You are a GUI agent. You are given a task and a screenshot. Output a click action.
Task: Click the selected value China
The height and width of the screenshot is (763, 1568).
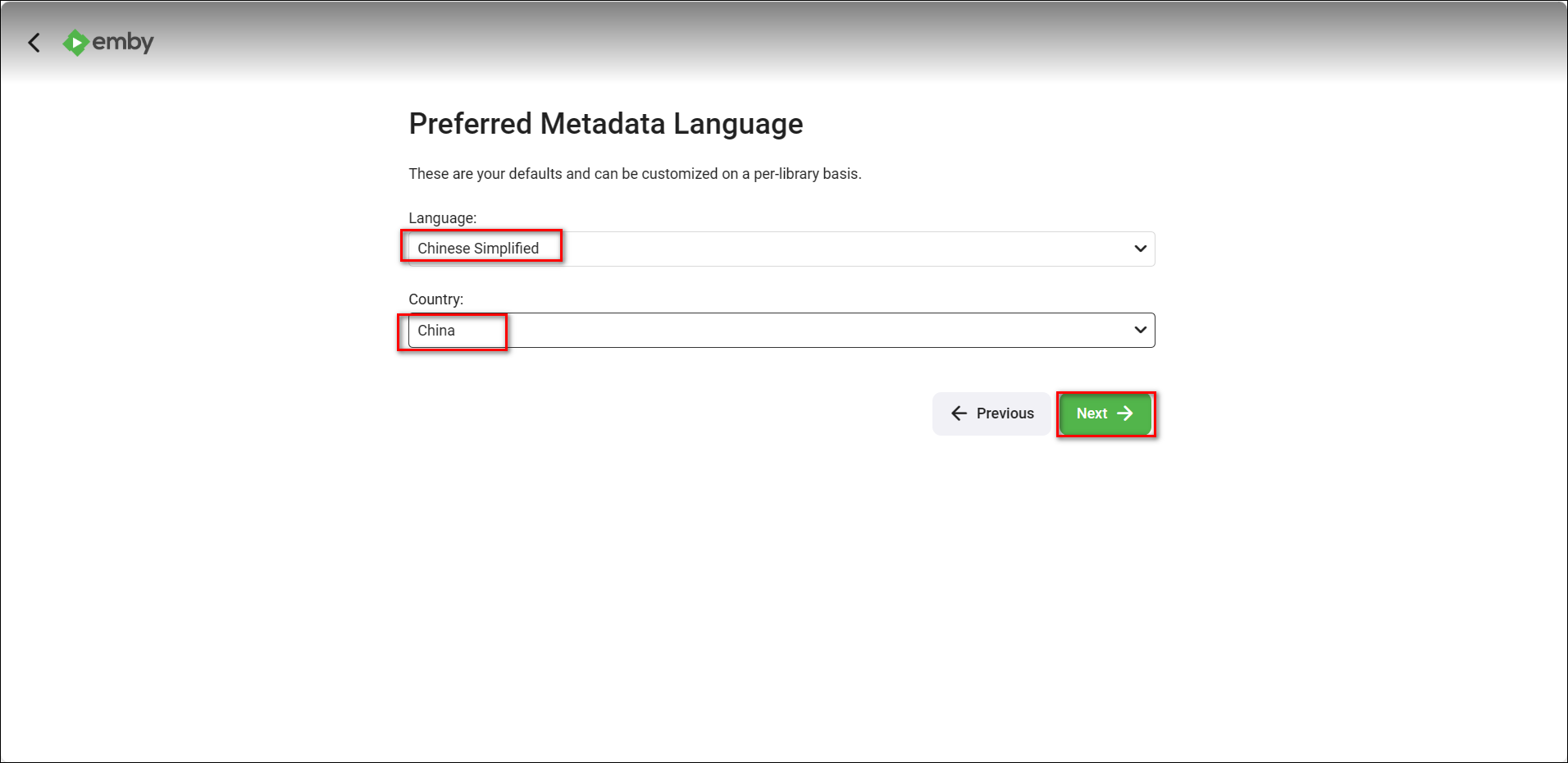pyautogui.click(x=436, y=331)
